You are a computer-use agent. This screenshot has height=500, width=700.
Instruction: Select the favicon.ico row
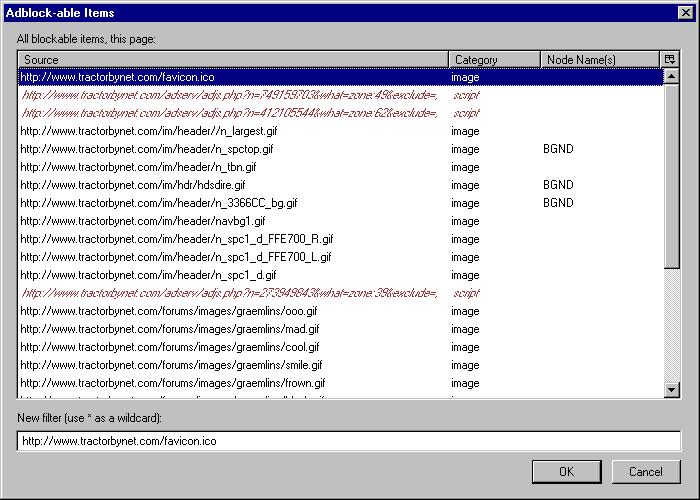[341, 77]
